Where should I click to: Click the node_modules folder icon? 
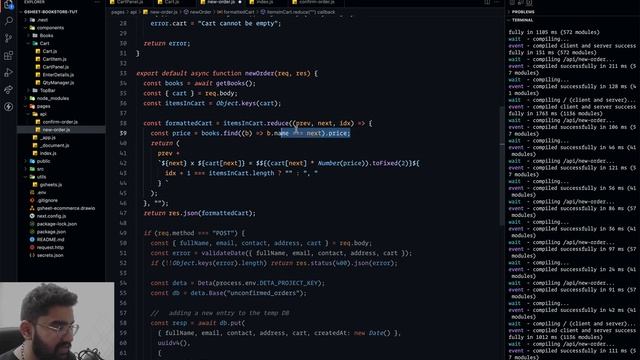click(32, 98)
